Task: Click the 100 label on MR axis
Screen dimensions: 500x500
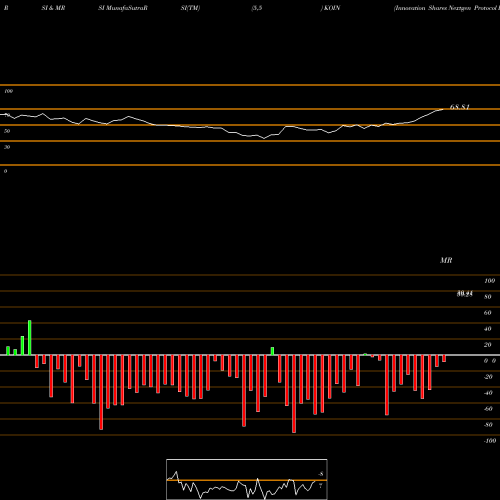Action: point(490,281)
